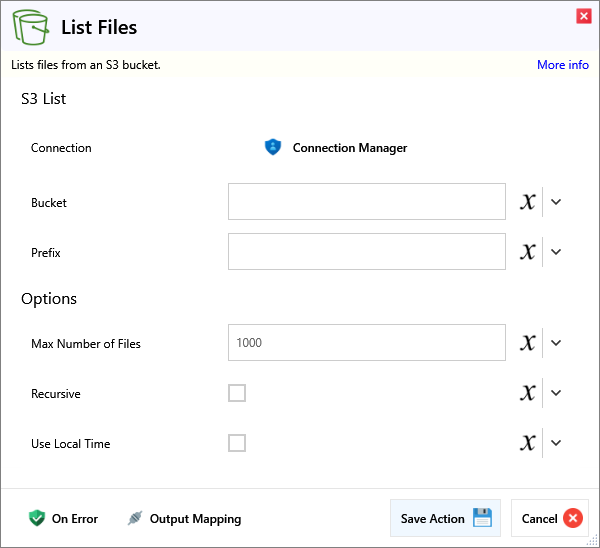
Task: Click variable icon on Use Local Time row
Action: click(528, 443)
